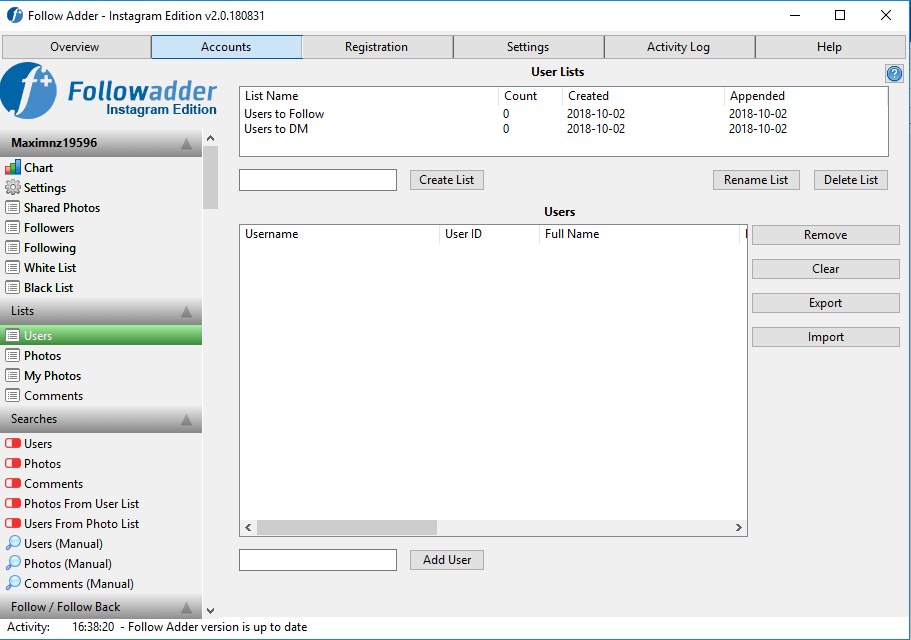Click the Import button
The height and width of the screenshot is (640, 911).
pyautogui.click(x=826, y=337)
